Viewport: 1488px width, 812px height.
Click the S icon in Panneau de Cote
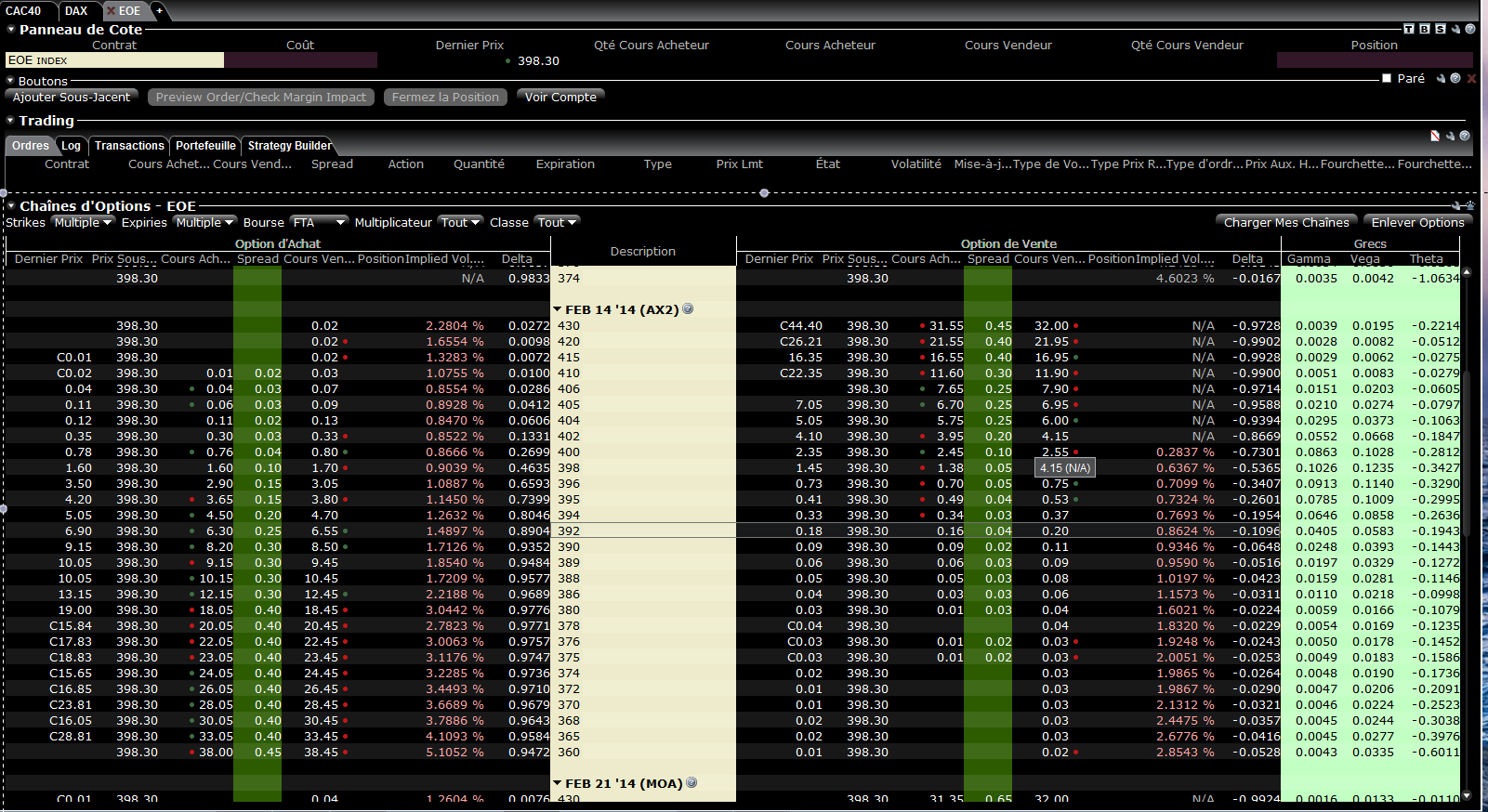click(1440, 29)
